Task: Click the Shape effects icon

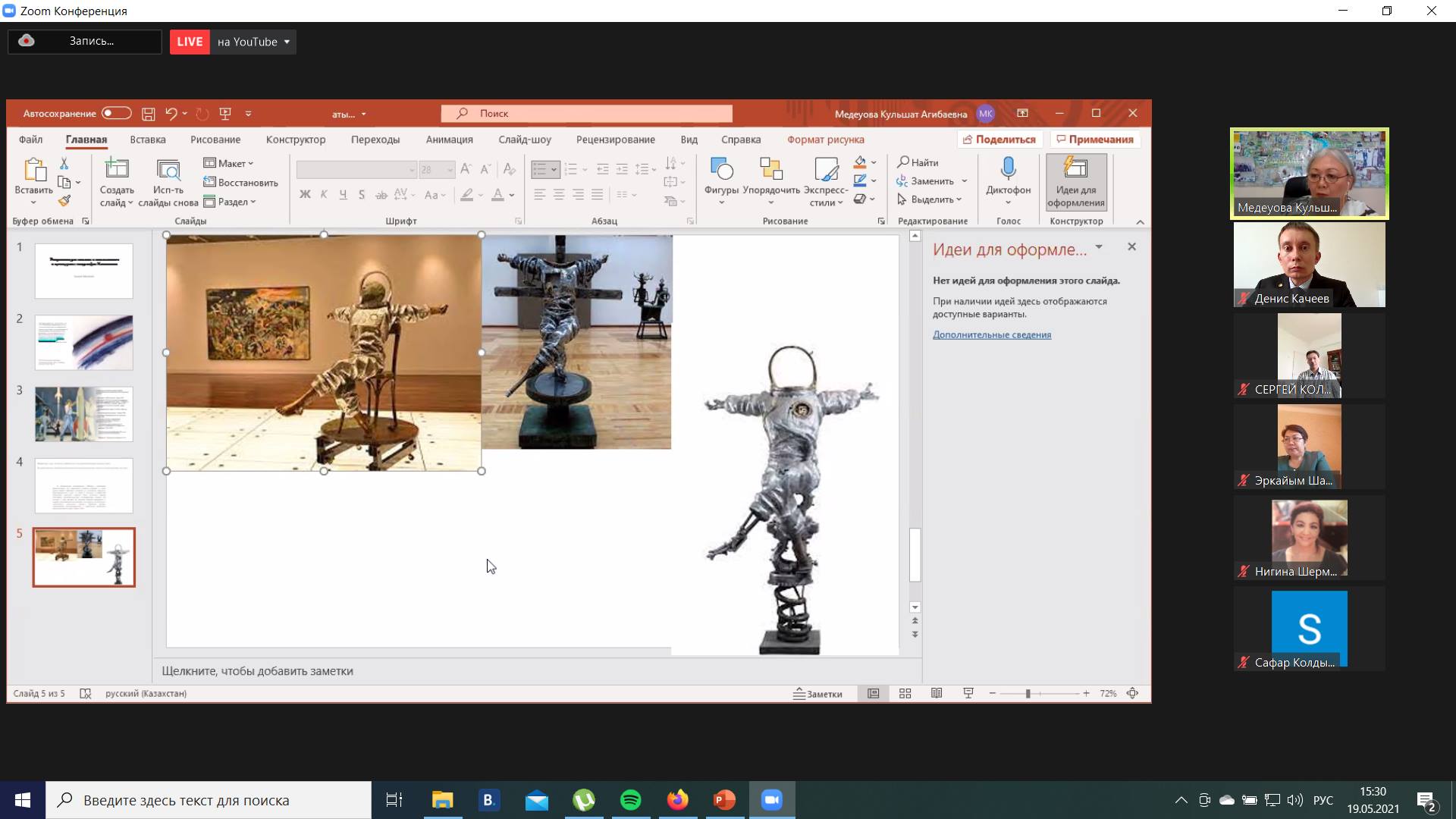Action: pos(860,199)
